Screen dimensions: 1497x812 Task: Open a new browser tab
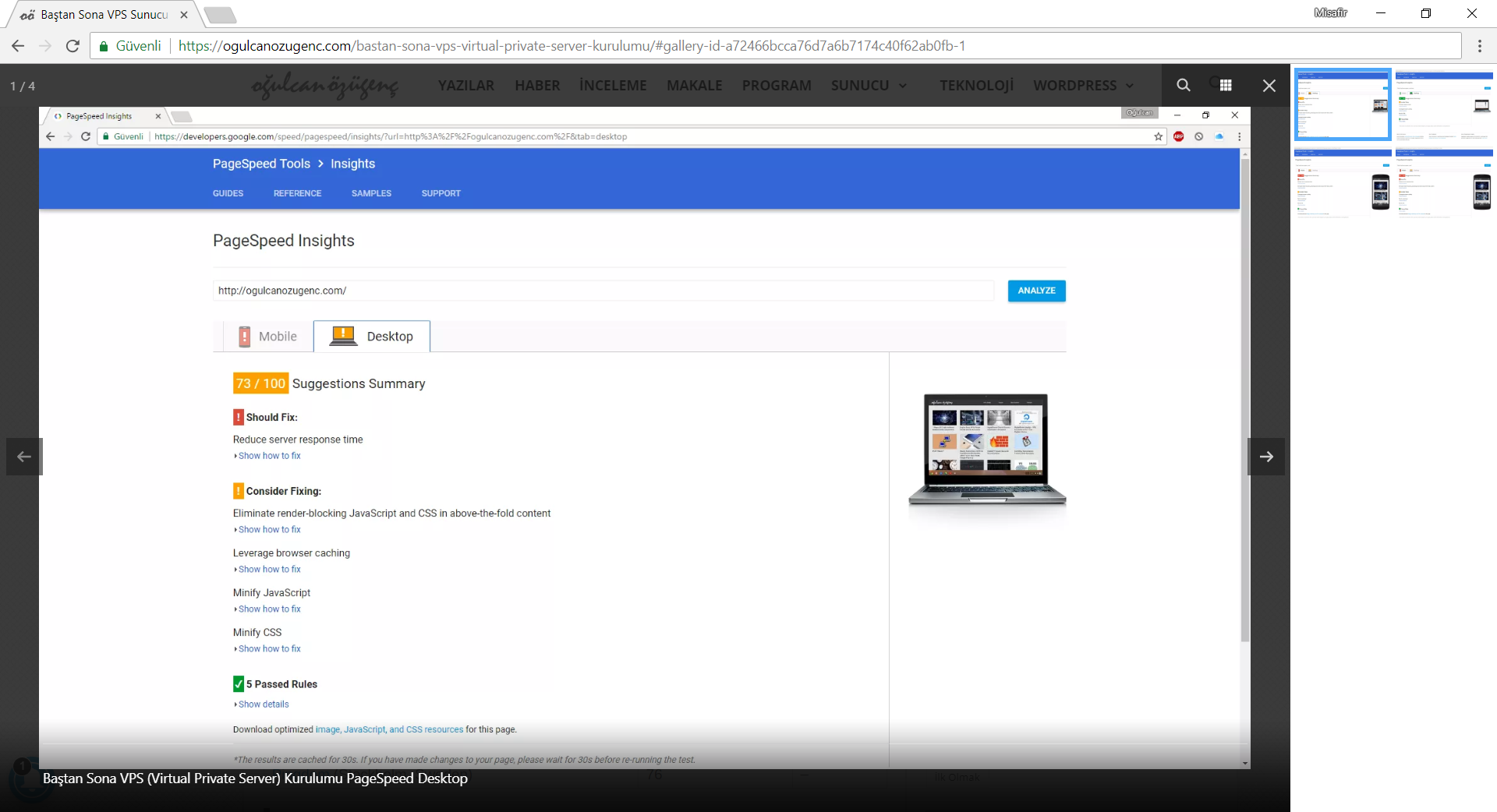tap(221, 15)
